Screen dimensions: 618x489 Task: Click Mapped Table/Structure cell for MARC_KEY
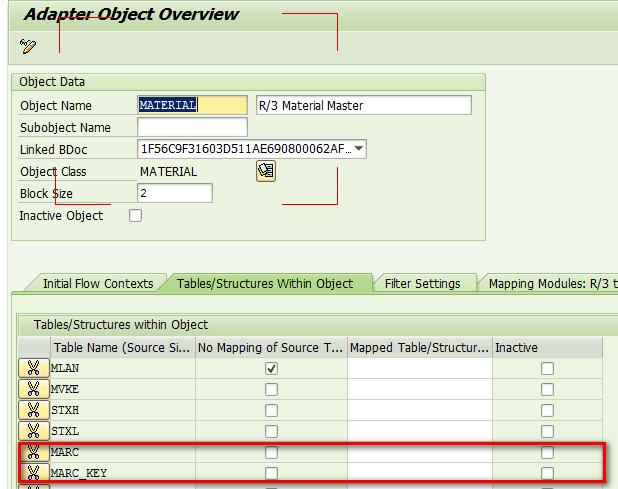pos(420,473)
